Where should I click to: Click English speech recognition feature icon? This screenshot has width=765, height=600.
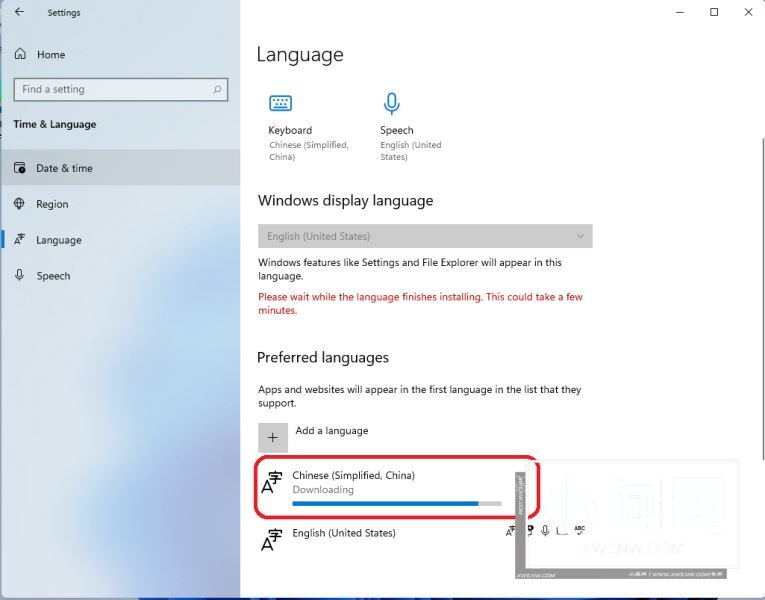[545, 530]
